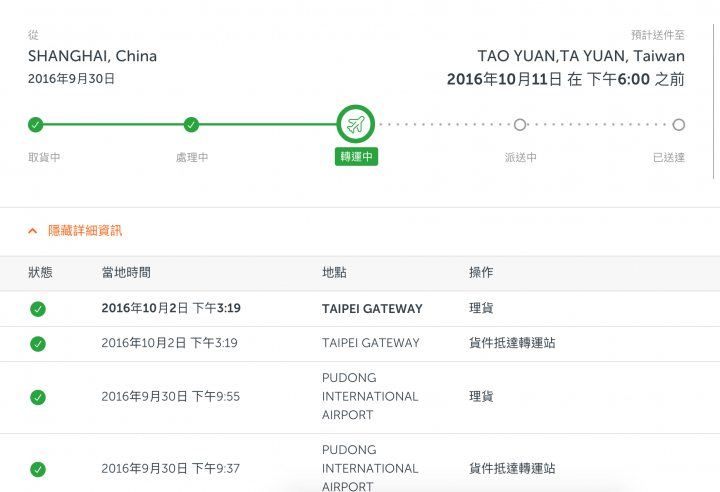
Task: Click the empty circle above 派送中
Action: tap(520, 124)
